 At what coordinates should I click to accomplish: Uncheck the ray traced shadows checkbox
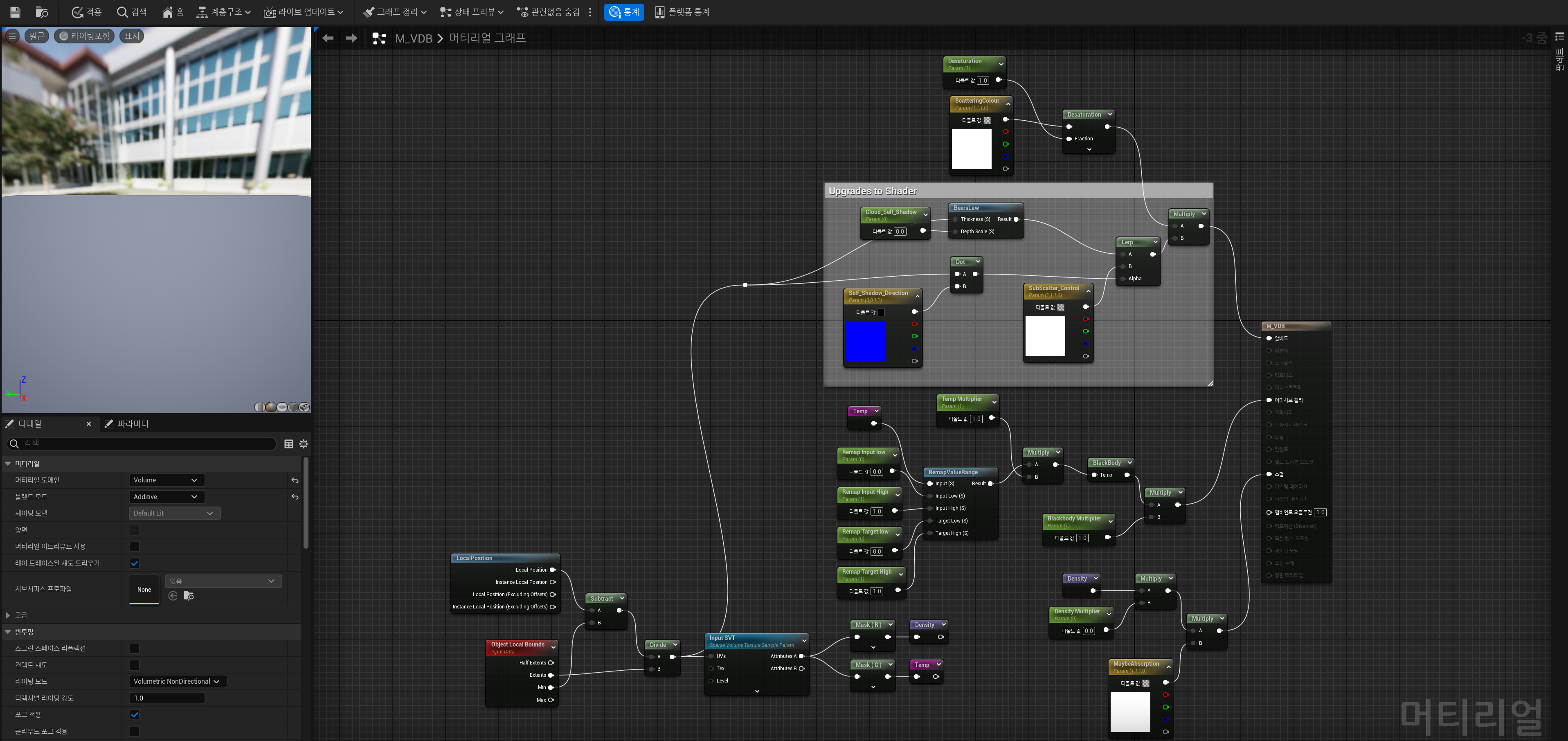point(135,563)
